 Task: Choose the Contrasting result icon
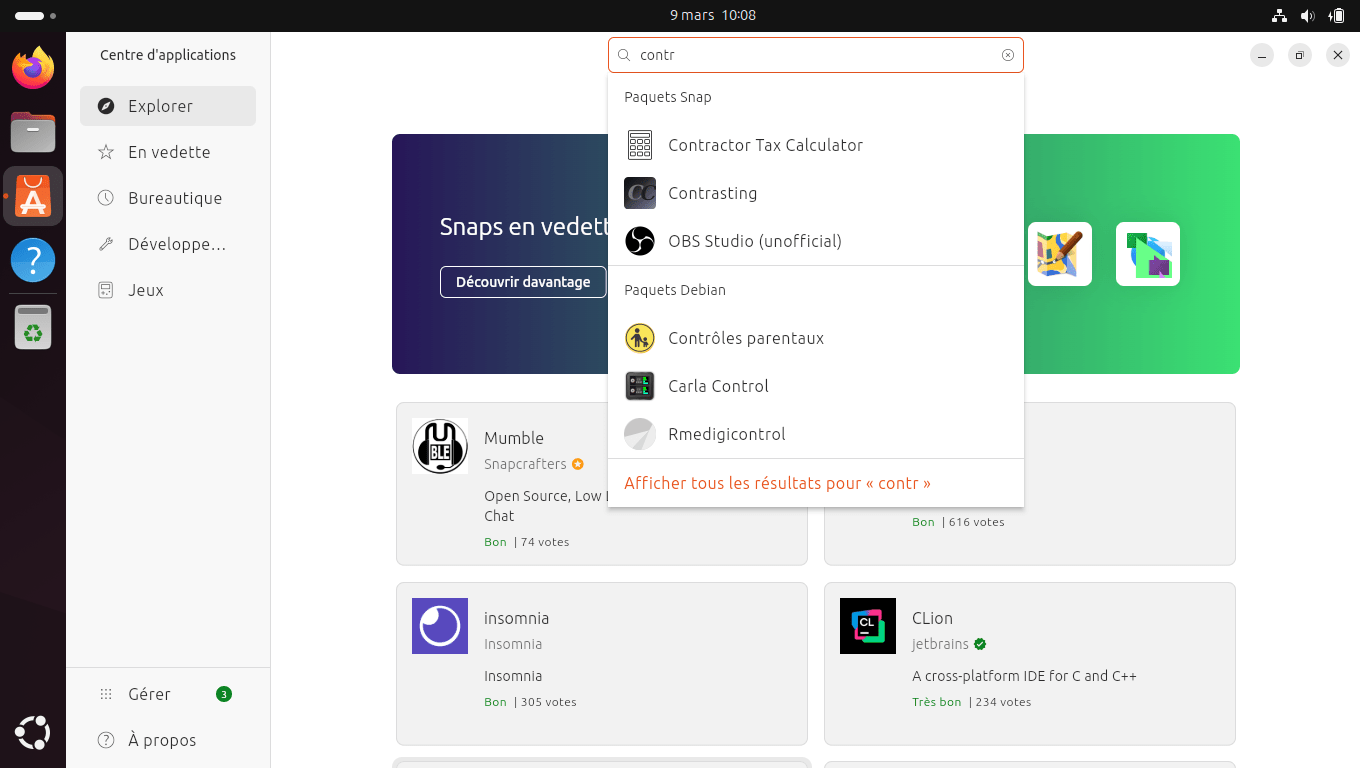[x=640, y=193]
